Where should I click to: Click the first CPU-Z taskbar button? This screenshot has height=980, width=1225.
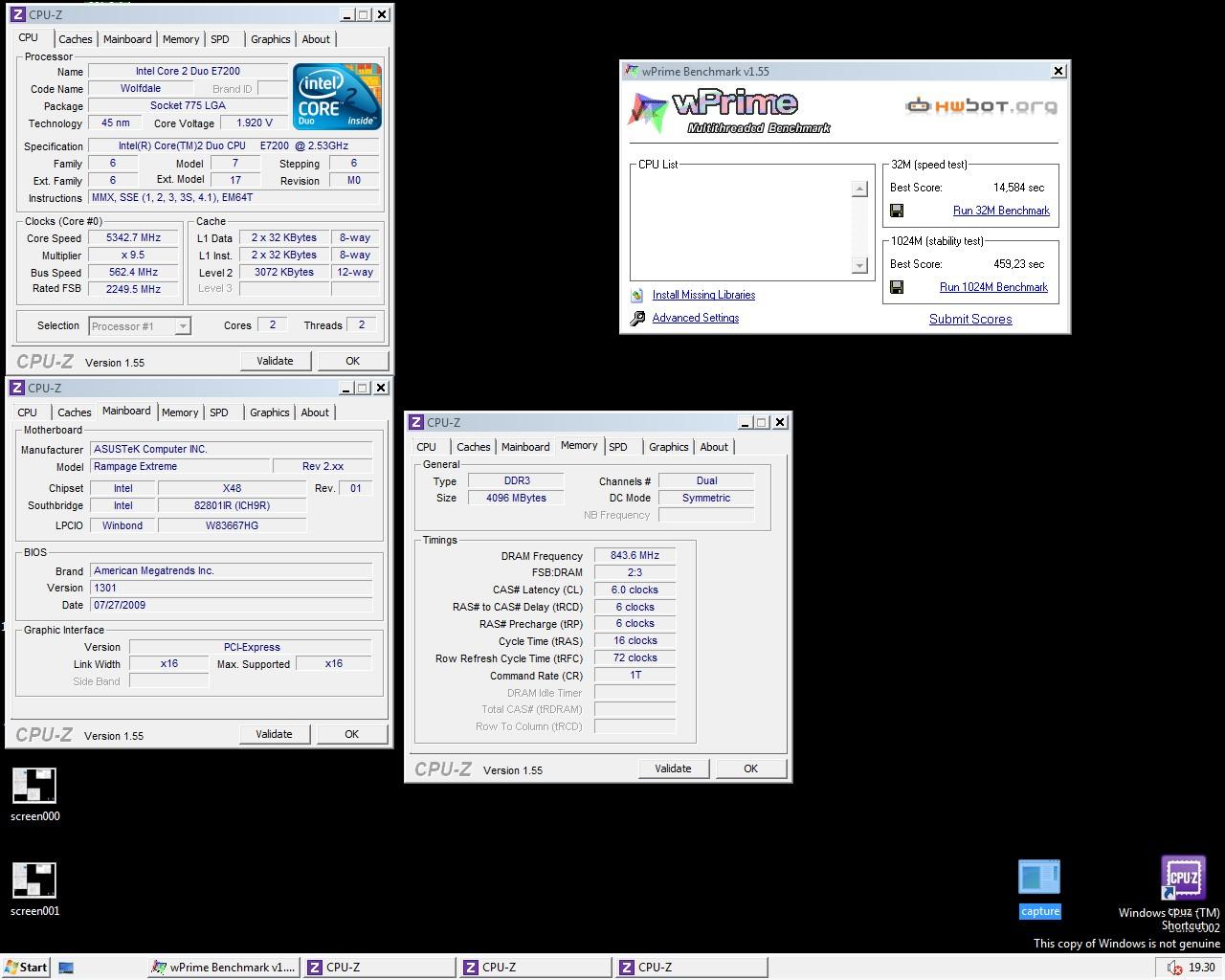(x=379, y=968)
